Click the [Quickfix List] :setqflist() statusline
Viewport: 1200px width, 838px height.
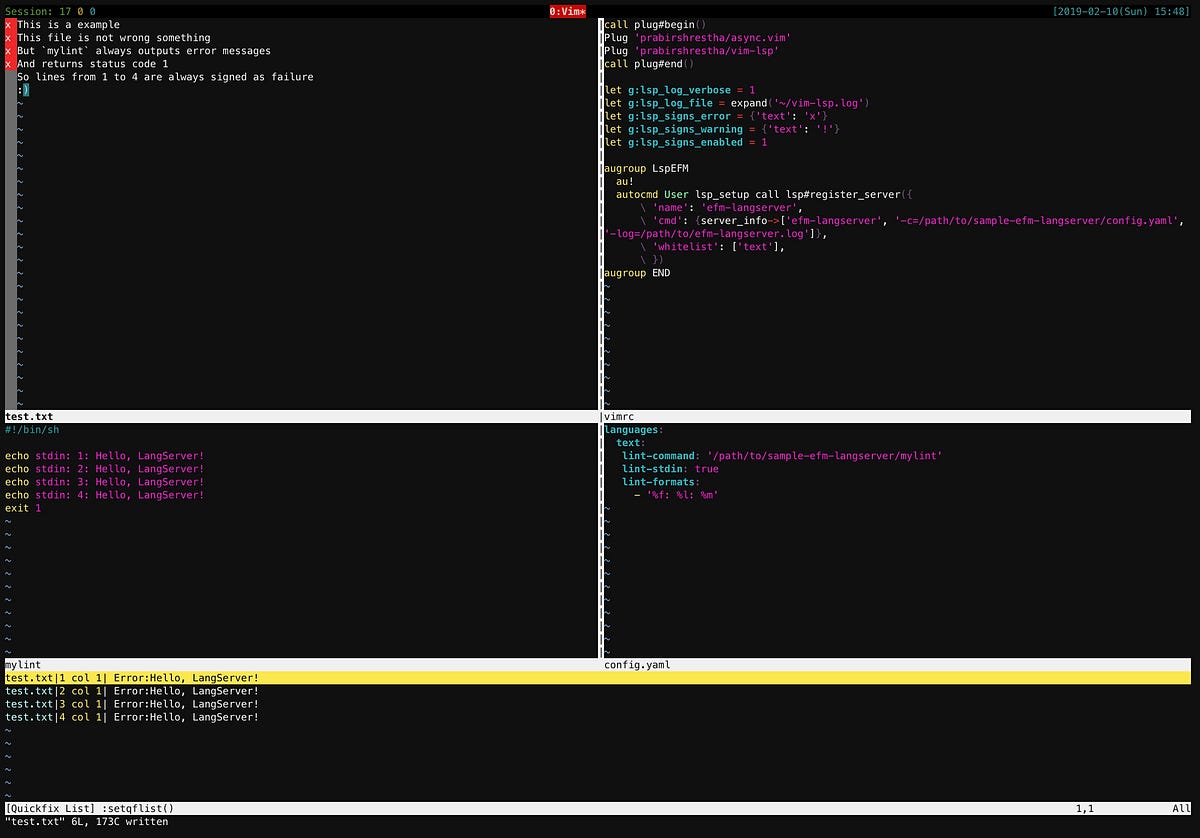pyautogui.click(x=90, y=808)
